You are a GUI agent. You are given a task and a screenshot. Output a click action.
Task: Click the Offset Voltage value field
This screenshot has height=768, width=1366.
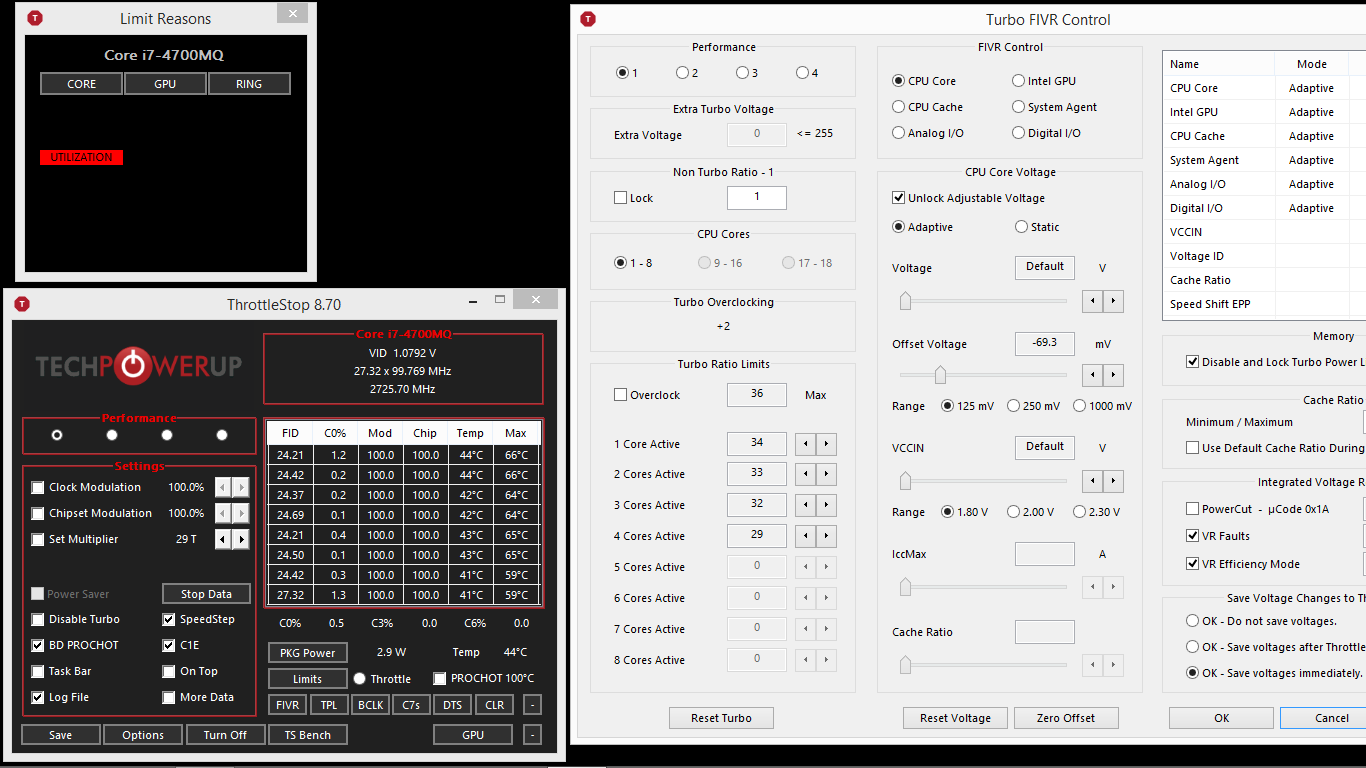1044,343
